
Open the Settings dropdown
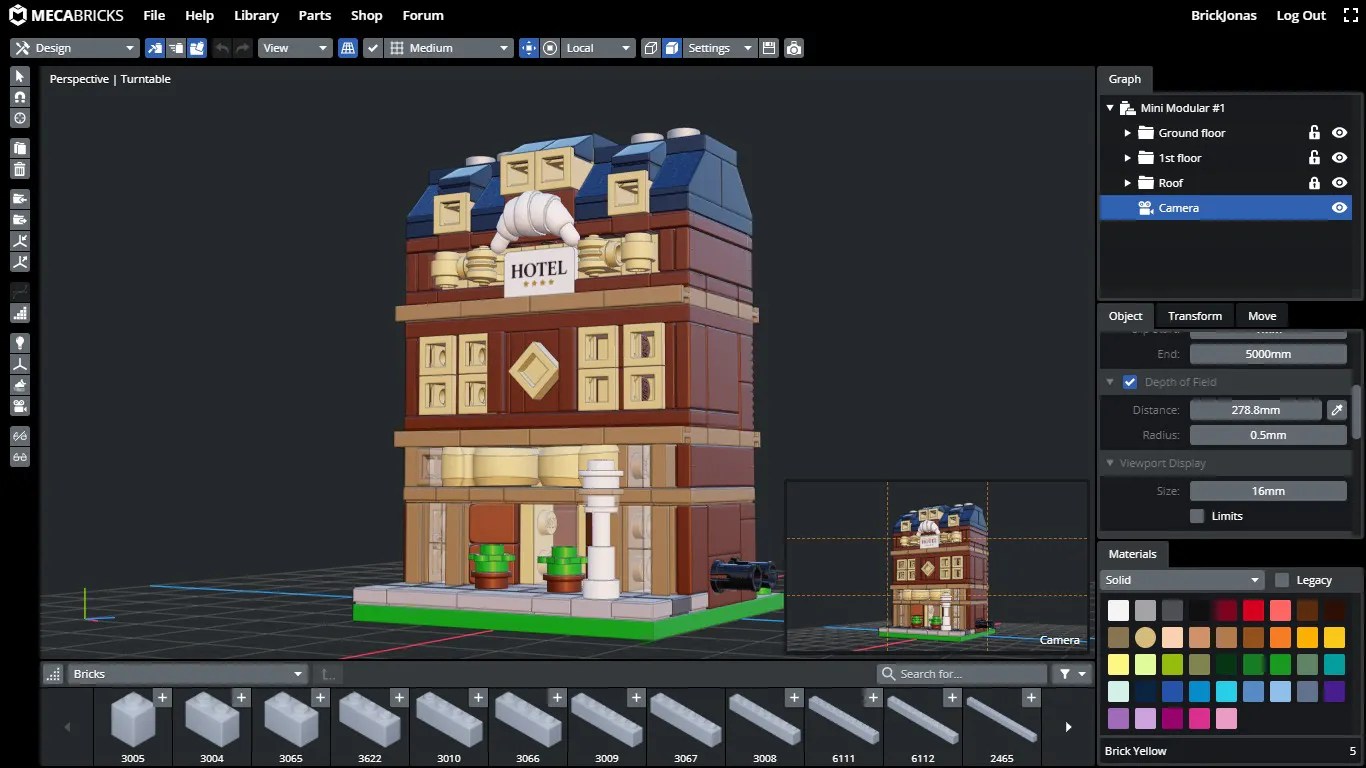tap(720, 48)
